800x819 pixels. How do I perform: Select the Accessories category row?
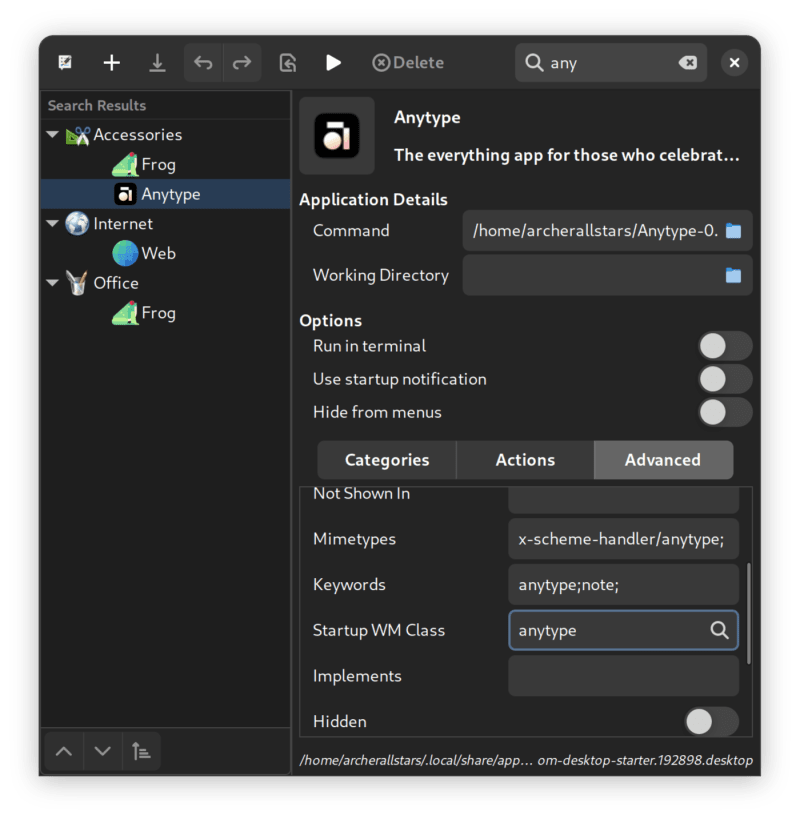(x=166, y=135)
